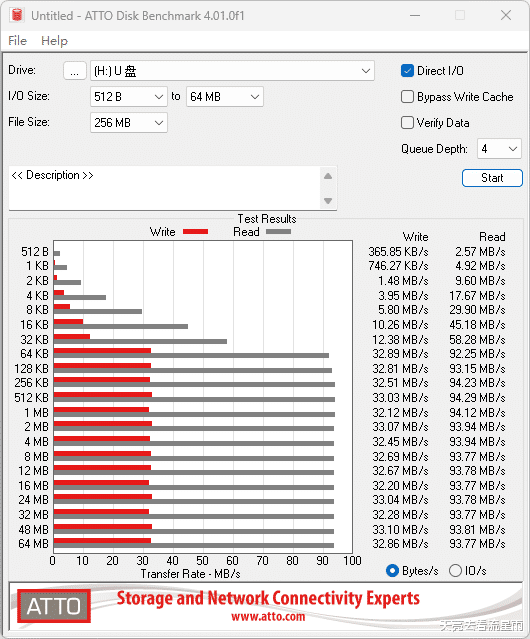
Task: Click the red Write legend swatch
Action: pos(196,231)
